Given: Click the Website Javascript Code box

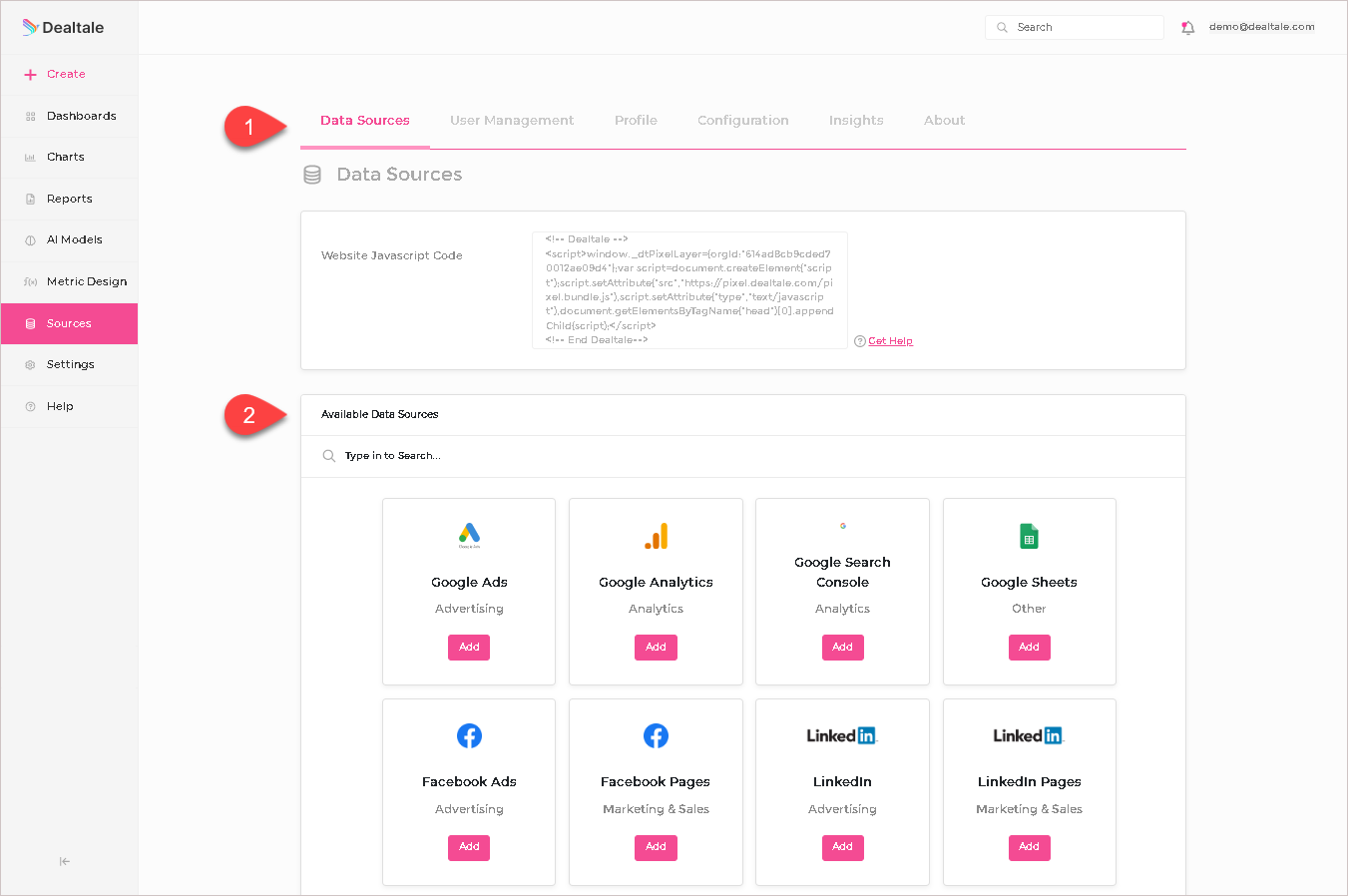Looking at the screenshot, I should click(x=689, y=290).
